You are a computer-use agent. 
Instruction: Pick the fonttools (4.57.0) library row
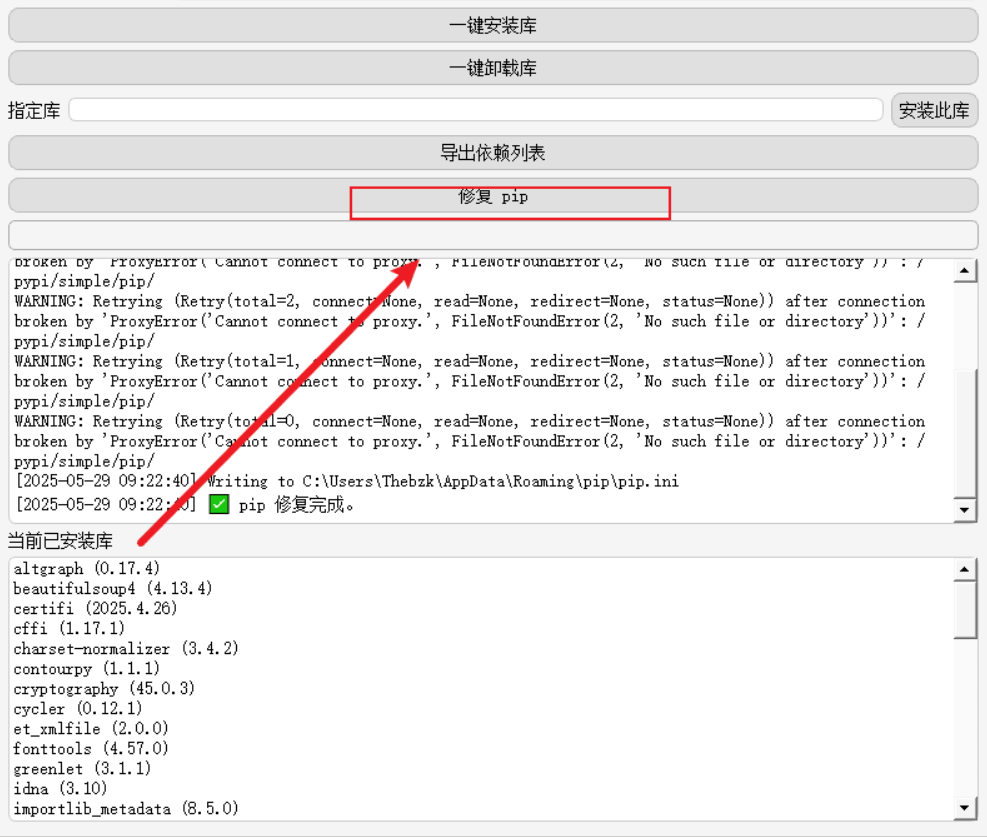point(91,749)
